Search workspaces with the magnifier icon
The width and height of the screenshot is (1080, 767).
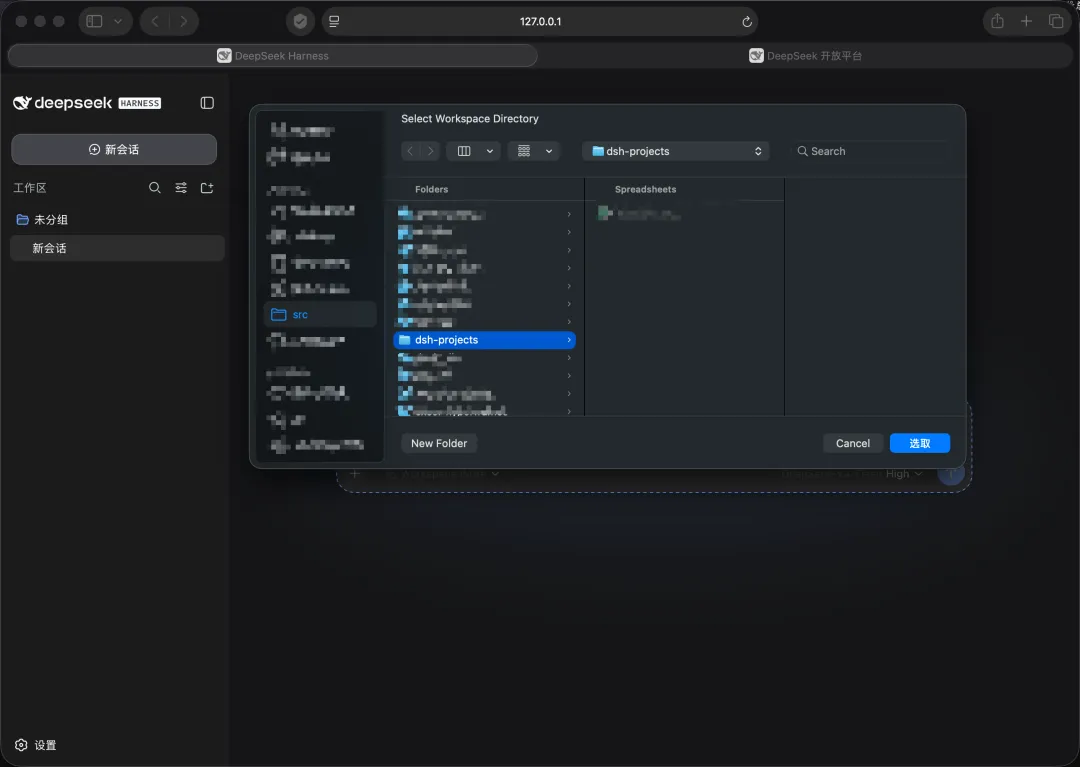tap(154, 188)
